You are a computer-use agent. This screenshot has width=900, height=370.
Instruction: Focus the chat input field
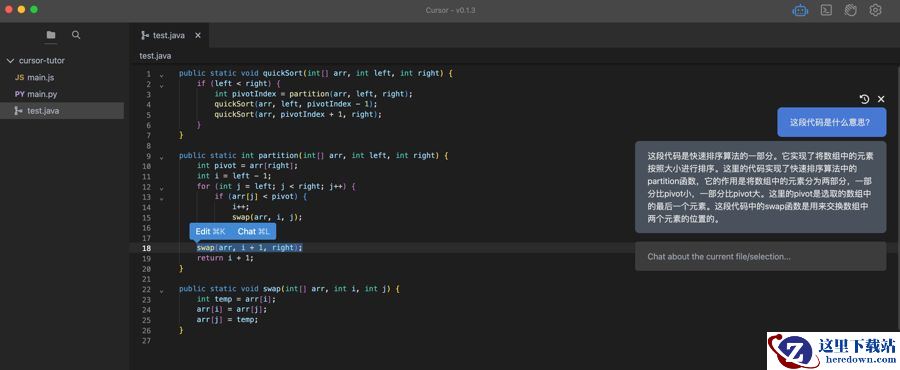(x=761, y=256)
